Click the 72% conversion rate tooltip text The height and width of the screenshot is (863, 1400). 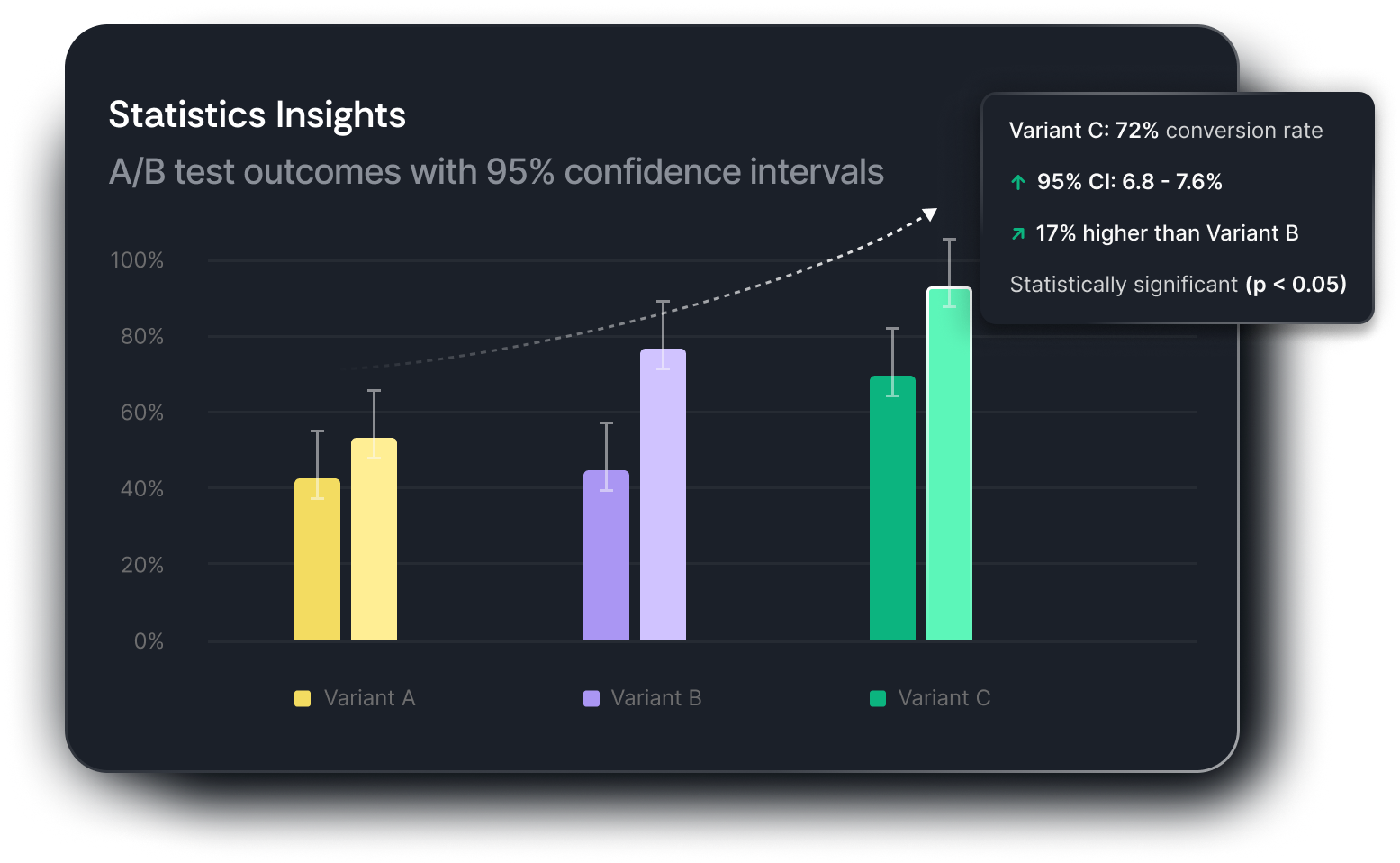[x=1166, y=131]
